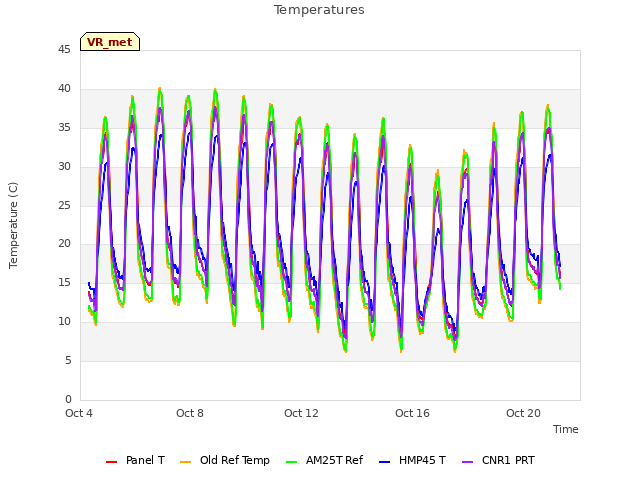Toggle CNR1 PRT legend entry
Viewport: 640px width, 480px height.
498,460
